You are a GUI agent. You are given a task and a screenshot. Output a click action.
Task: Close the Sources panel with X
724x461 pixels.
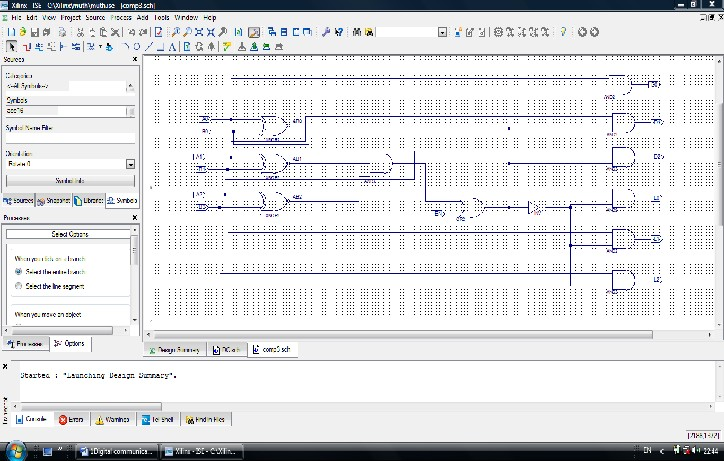pyautogui.click(x=135, y=59)
